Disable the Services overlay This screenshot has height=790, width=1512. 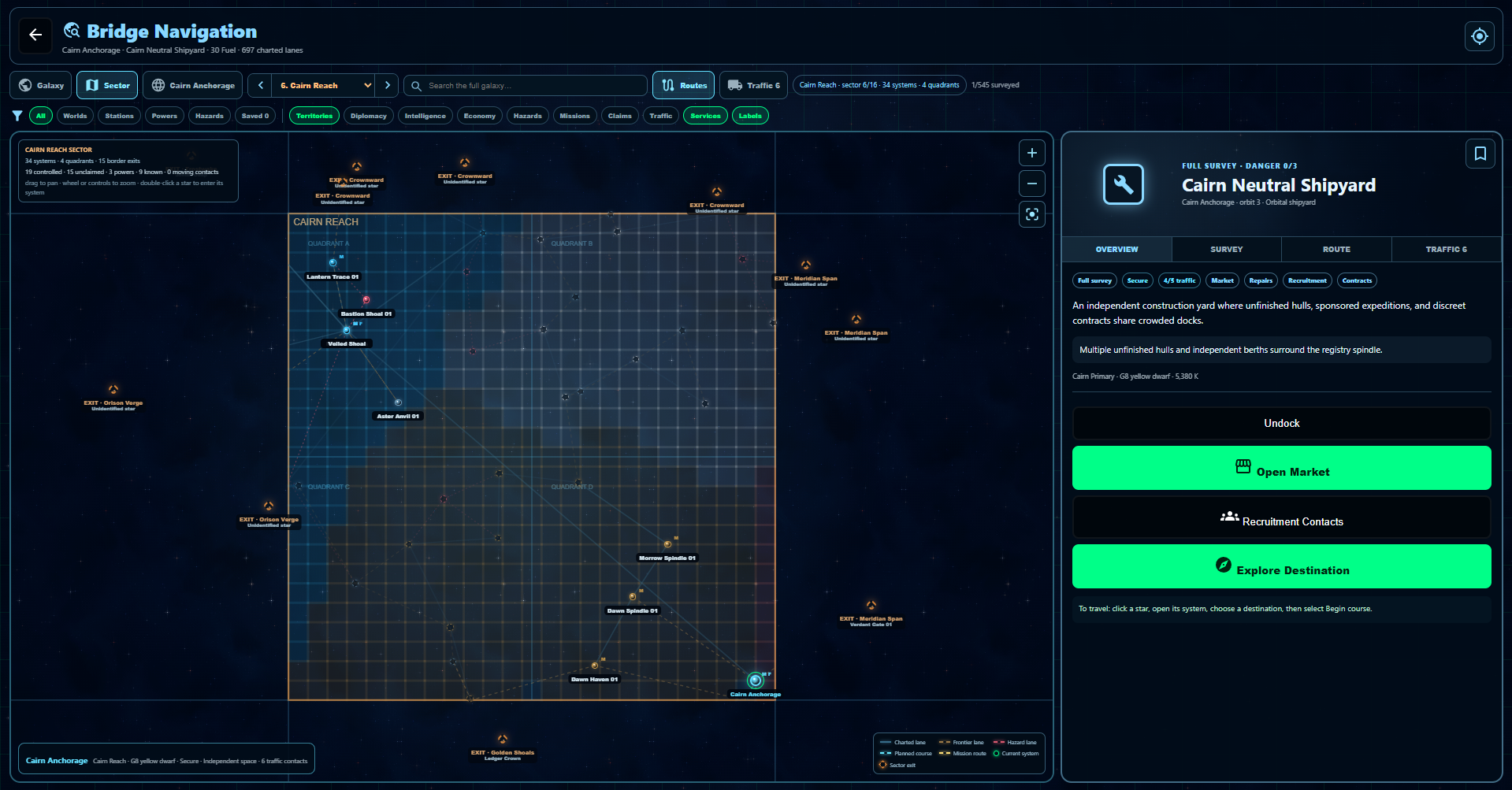705,116
